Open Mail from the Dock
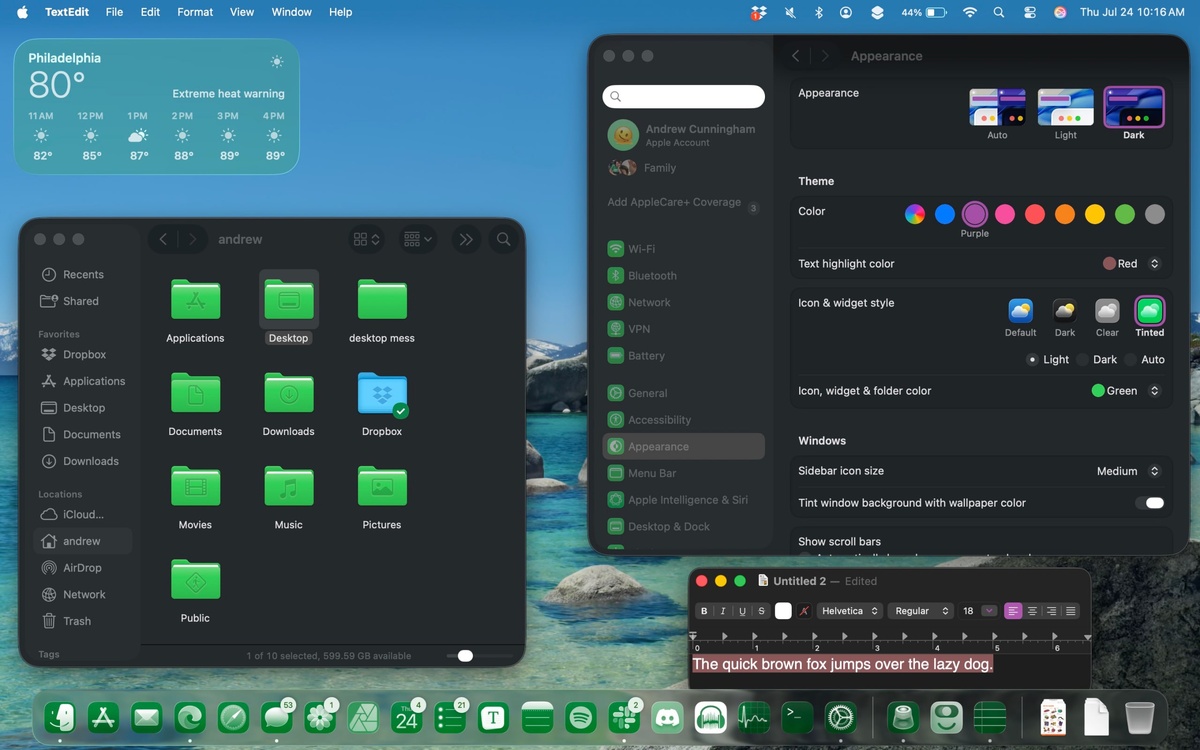The width and height of the screenshot is (1200, 750). (x=146, y=717)
